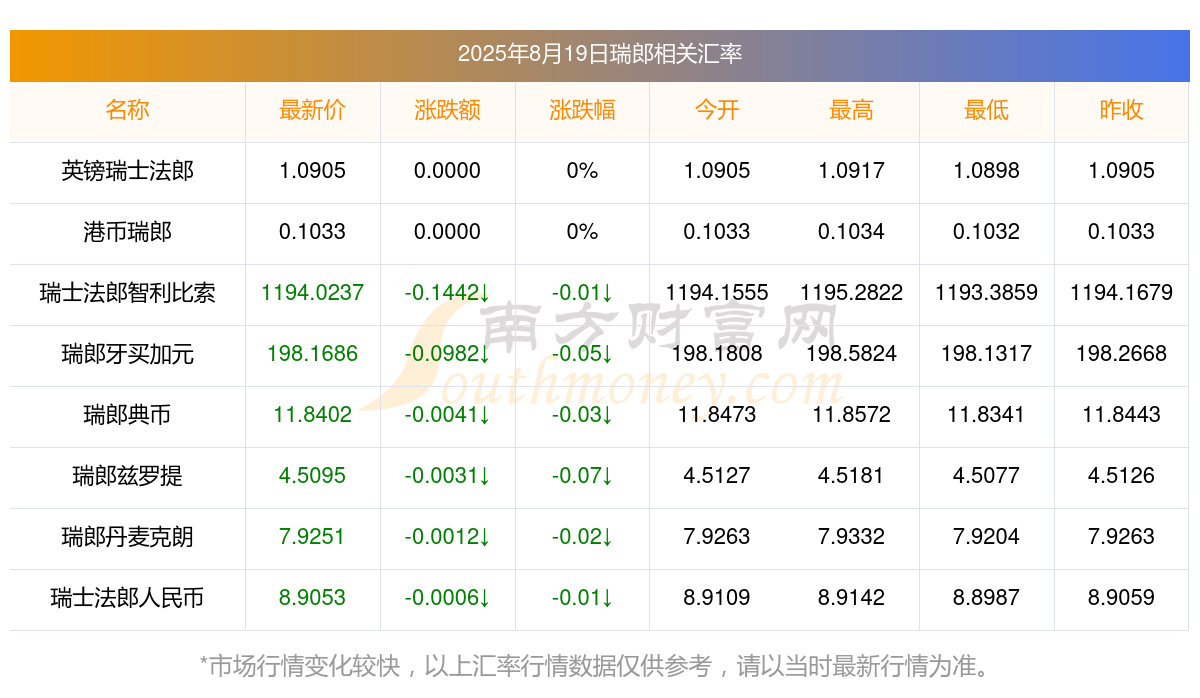Viewport: 1200px width, 698px height.
Task: Click latest price 198.1686
Action: [x=312, y=354]
